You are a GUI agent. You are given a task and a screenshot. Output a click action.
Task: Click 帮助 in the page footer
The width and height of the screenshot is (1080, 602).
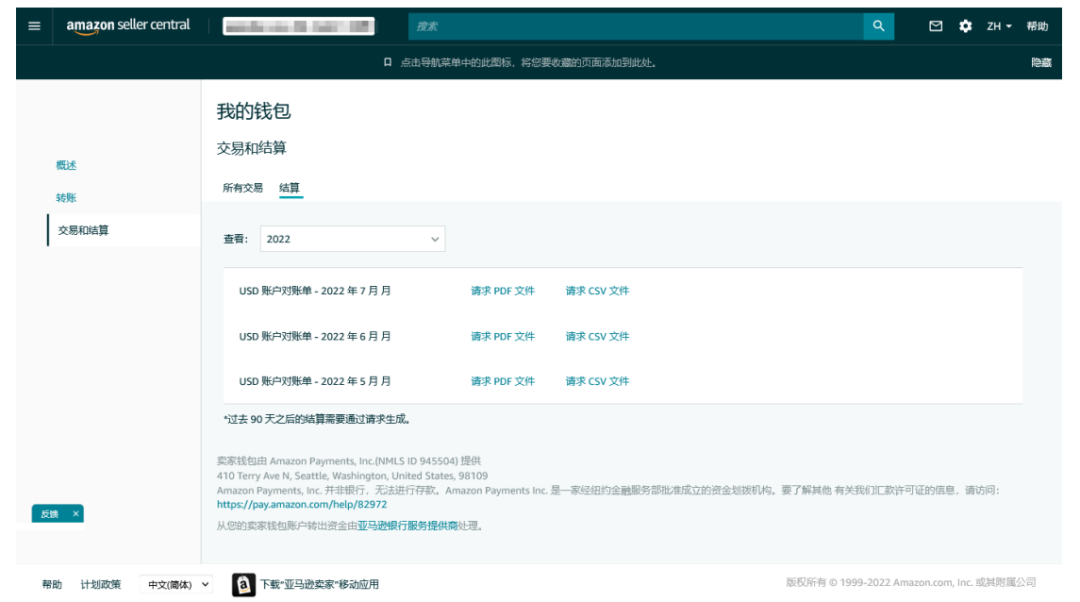point(52,585)
